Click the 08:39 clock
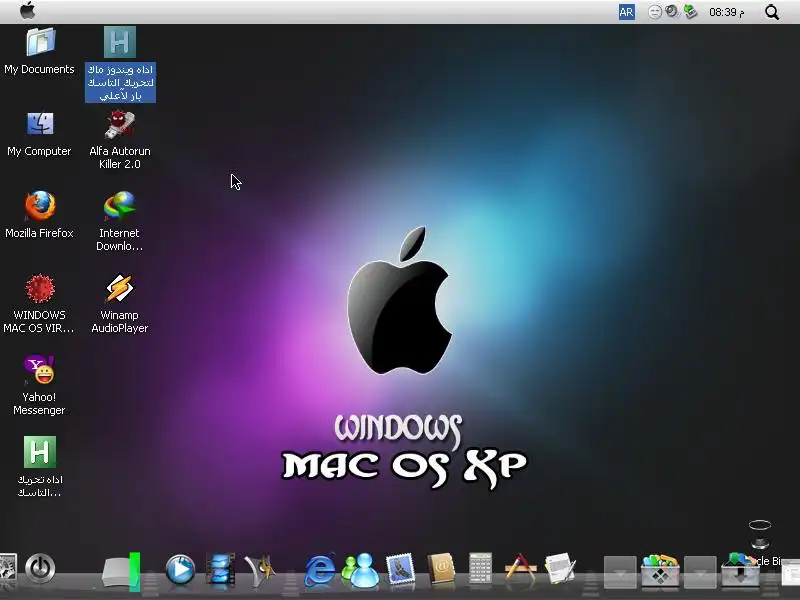Screen dimensions: 800x600 [x=727, y=12]
